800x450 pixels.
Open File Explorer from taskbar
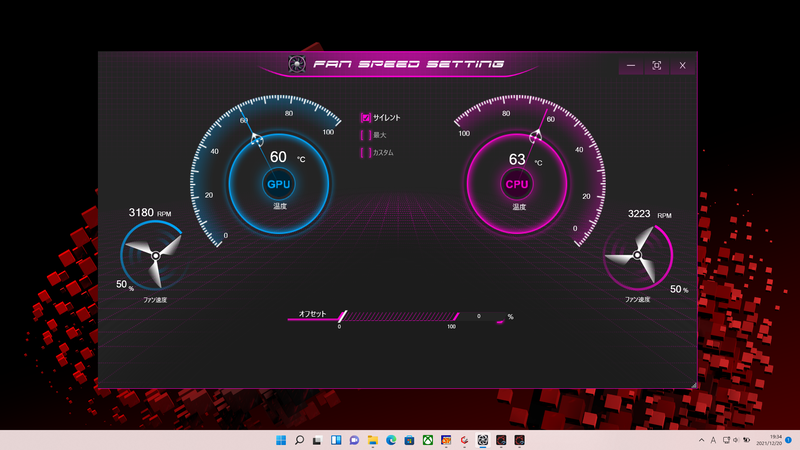pyautogui.click(x=372, y=440)
